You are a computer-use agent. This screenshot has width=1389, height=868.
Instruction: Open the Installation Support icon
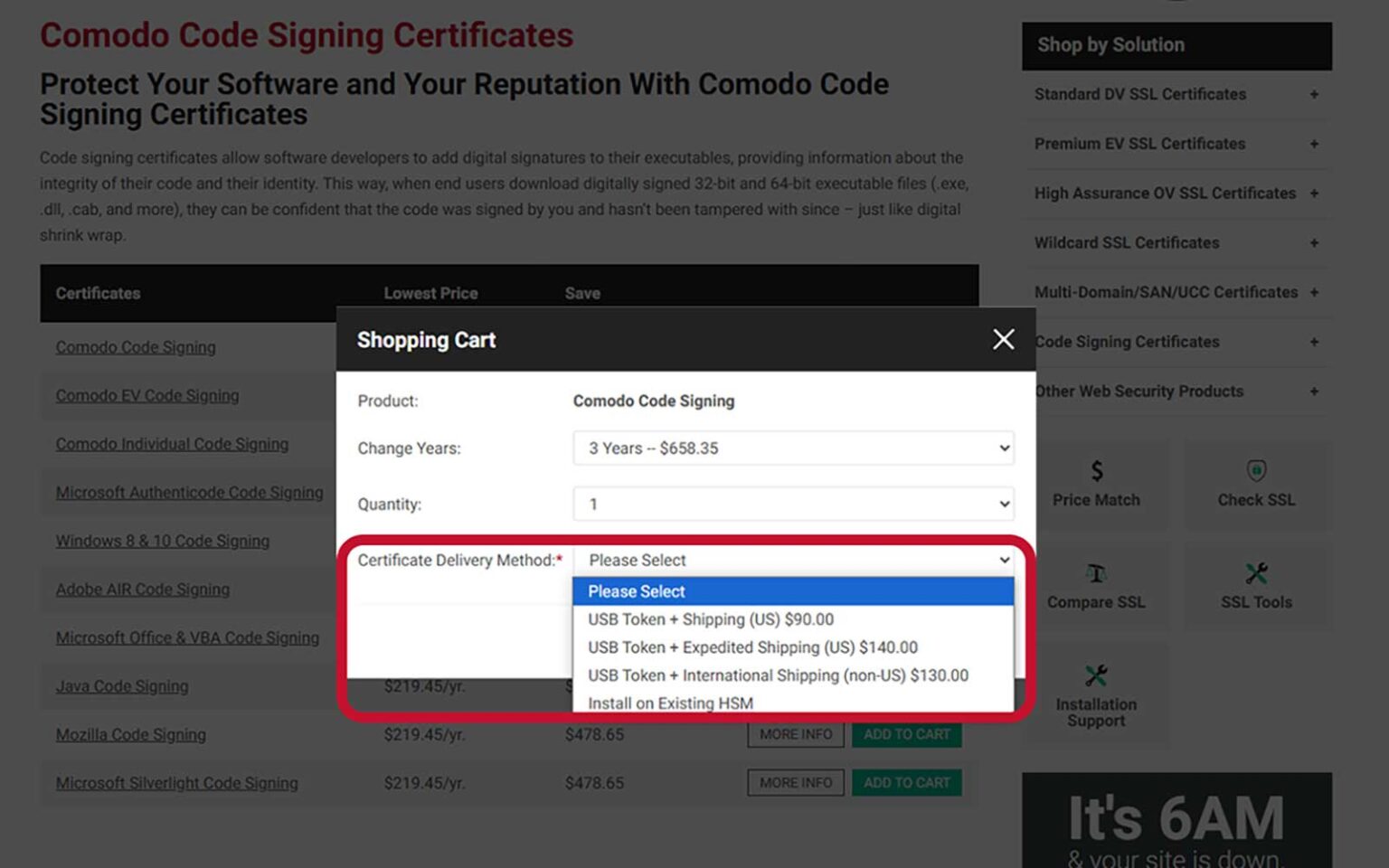[1096, 674]
